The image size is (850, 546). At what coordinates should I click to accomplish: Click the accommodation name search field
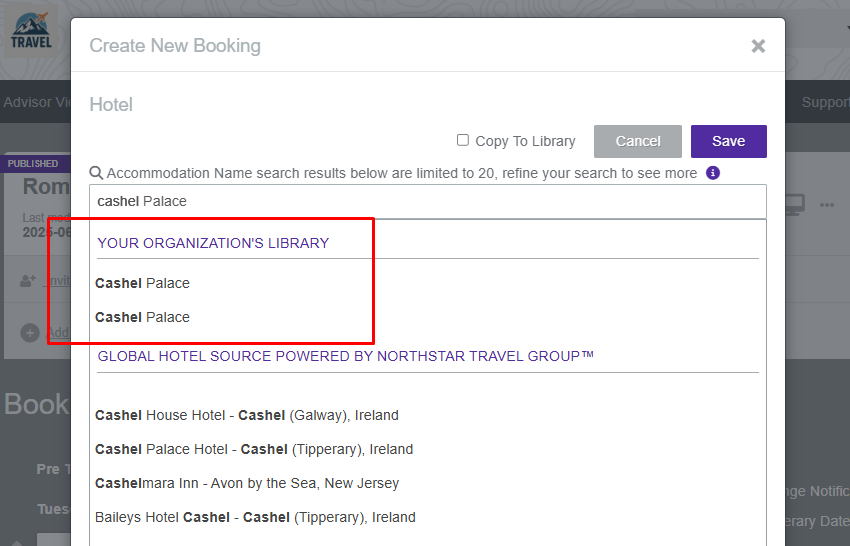point(428,201)
